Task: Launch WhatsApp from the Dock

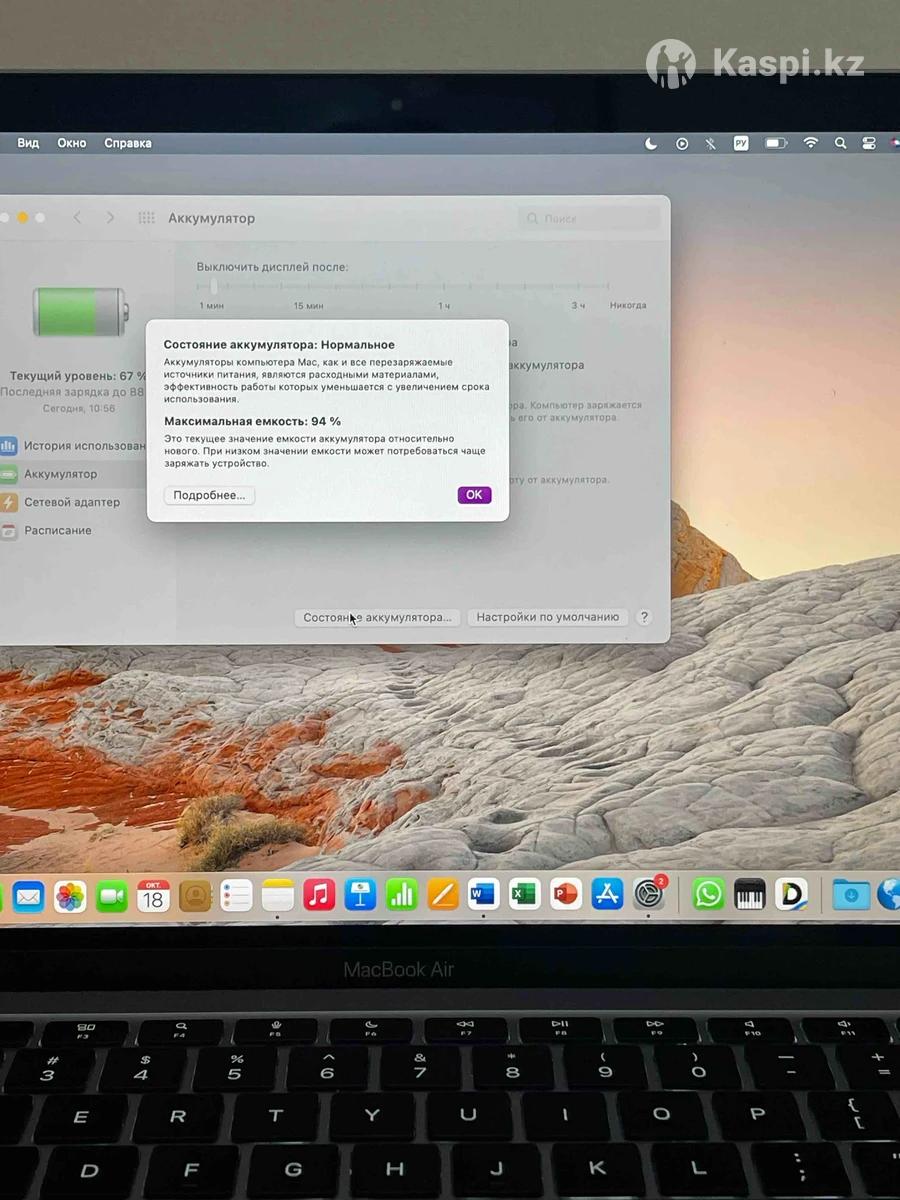Action: tap(708, 894)
